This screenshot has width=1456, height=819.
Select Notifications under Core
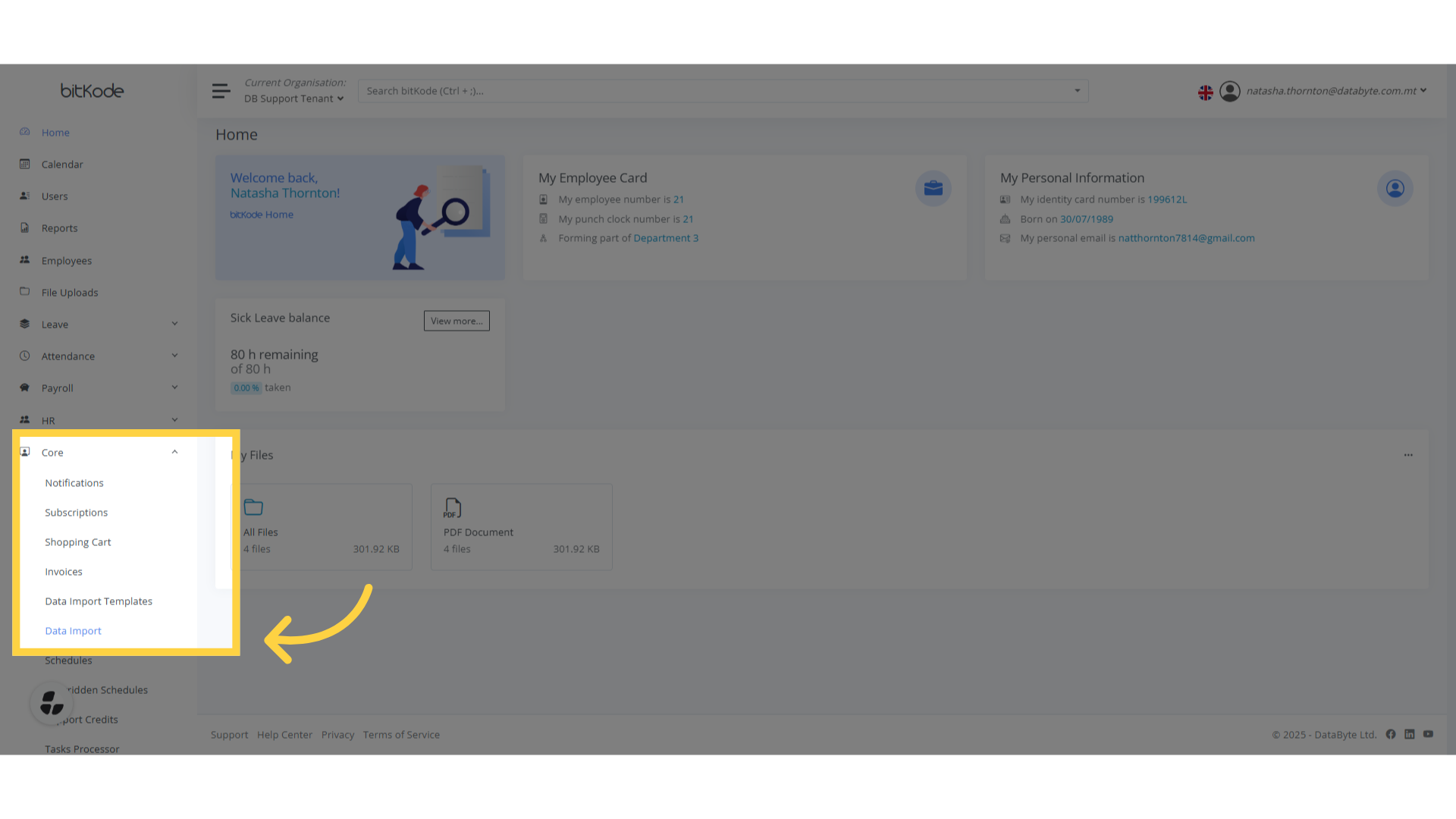point(74,482)
